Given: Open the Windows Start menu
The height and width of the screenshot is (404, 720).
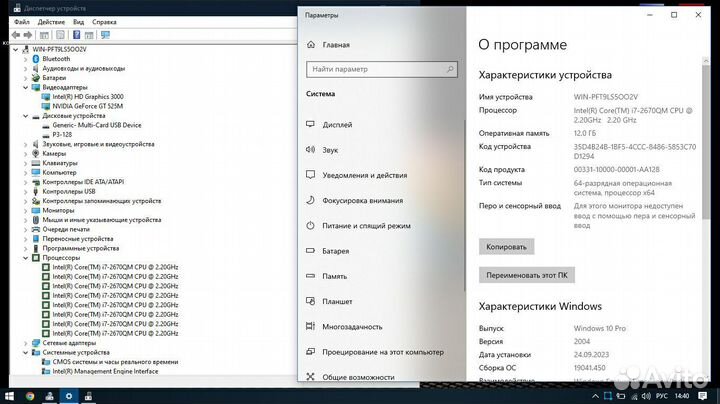Looking at the screenshot, I should click(x=8, y=396).
